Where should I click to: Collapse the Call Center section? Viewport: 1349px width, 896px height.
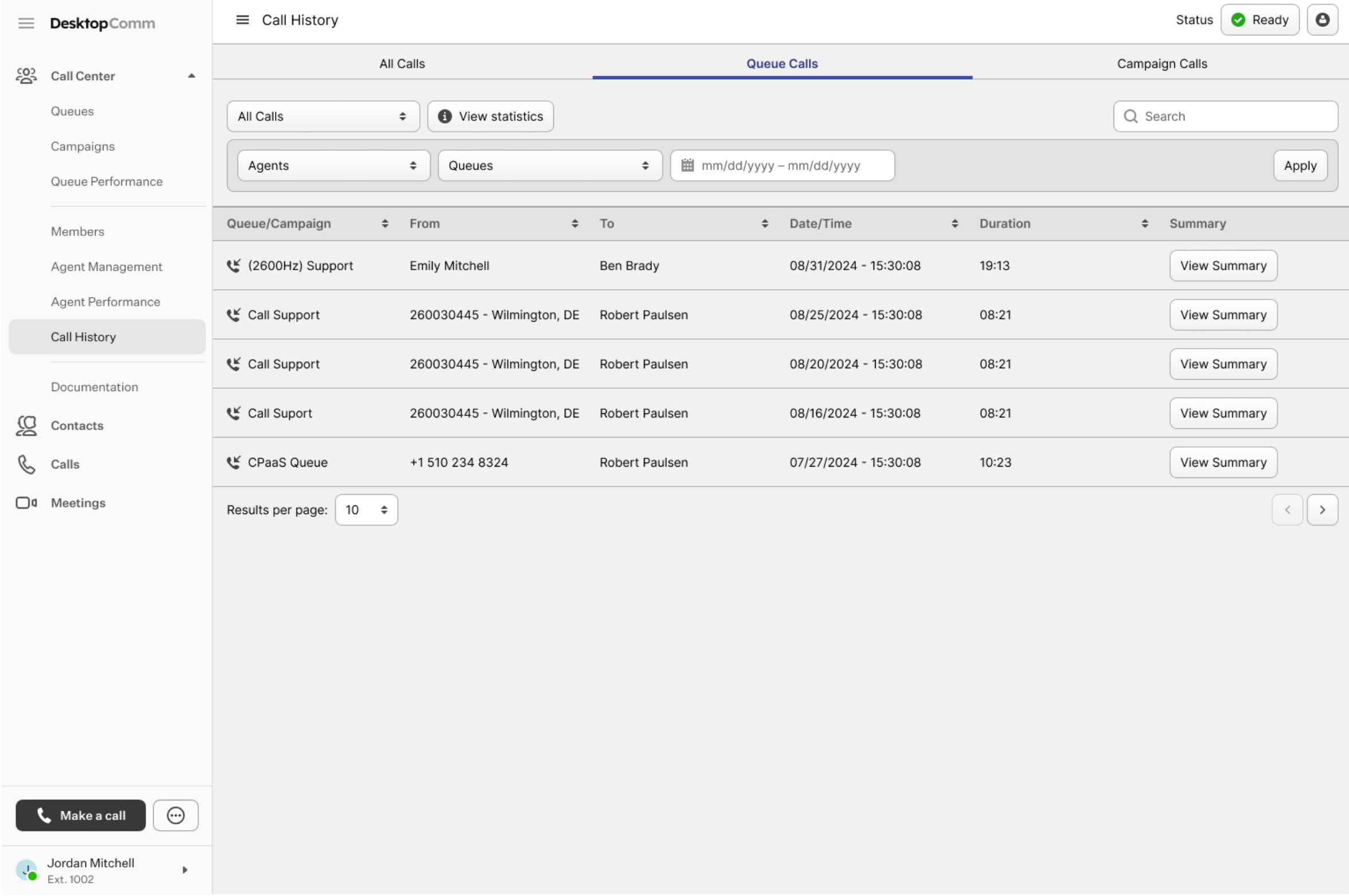coord(191,76)
